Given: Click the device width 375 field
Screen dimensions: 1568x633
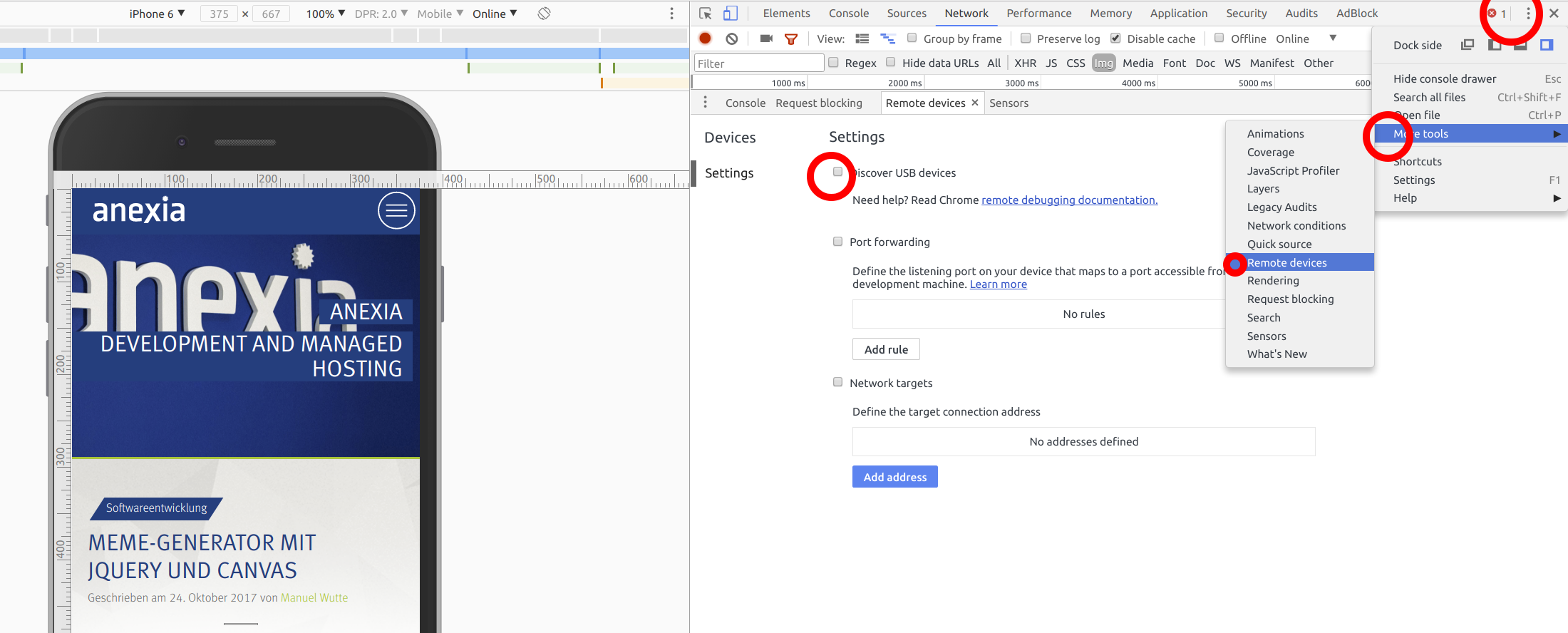Looking at the screenshot, I should [x=220, y=14].
